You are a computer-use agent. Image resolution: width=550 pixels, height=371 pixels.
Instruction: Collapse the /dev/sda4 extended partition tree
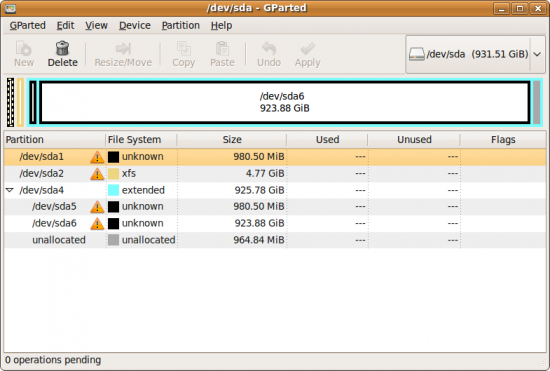tap(10, 190)
